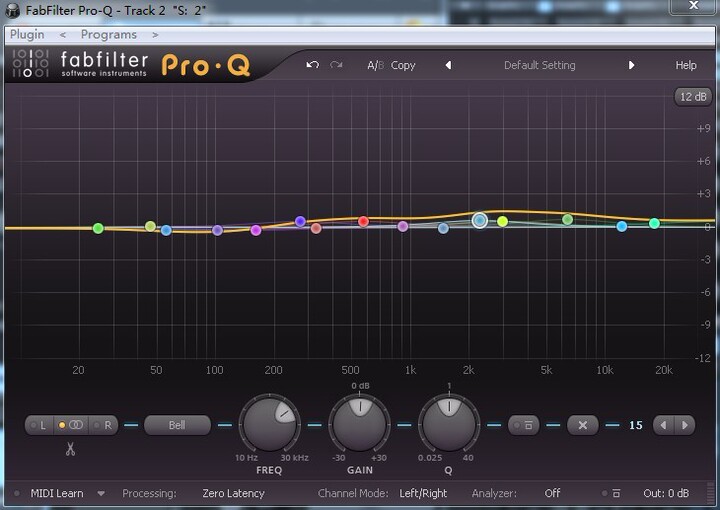
Task: Select the red band dot near 500 Hz
Action: pyautogui.click(x=363, y=222)
